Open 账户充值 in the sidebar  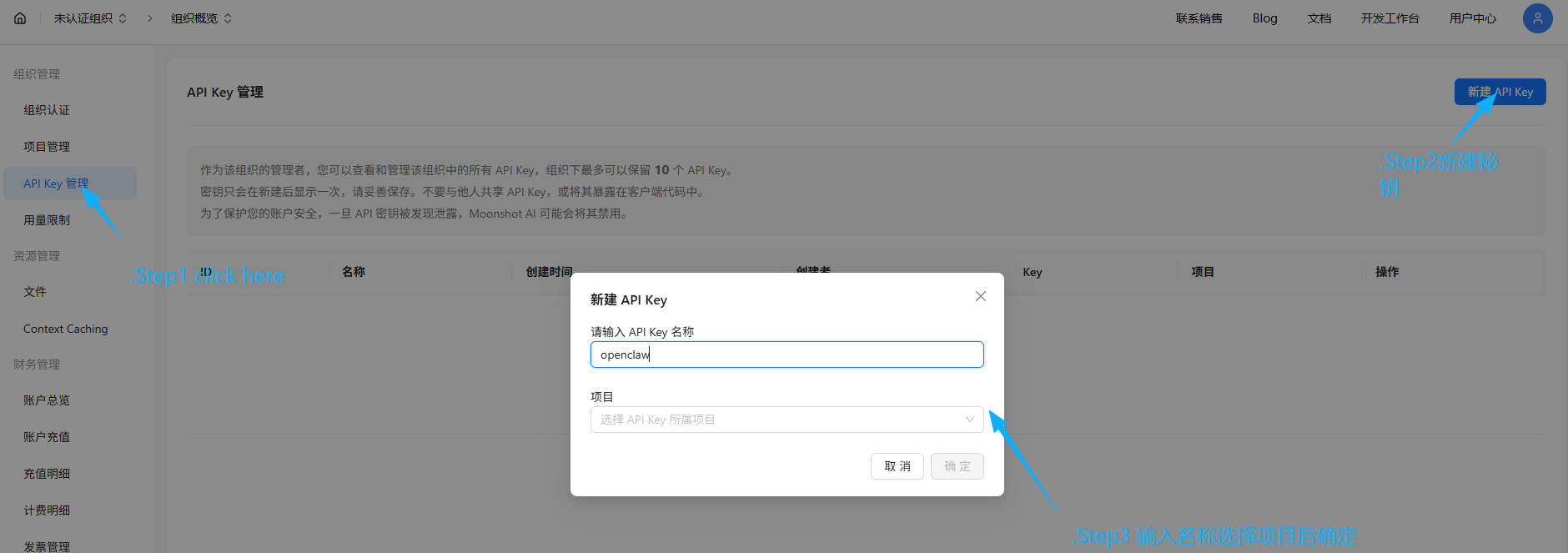(x=47, y=437)
